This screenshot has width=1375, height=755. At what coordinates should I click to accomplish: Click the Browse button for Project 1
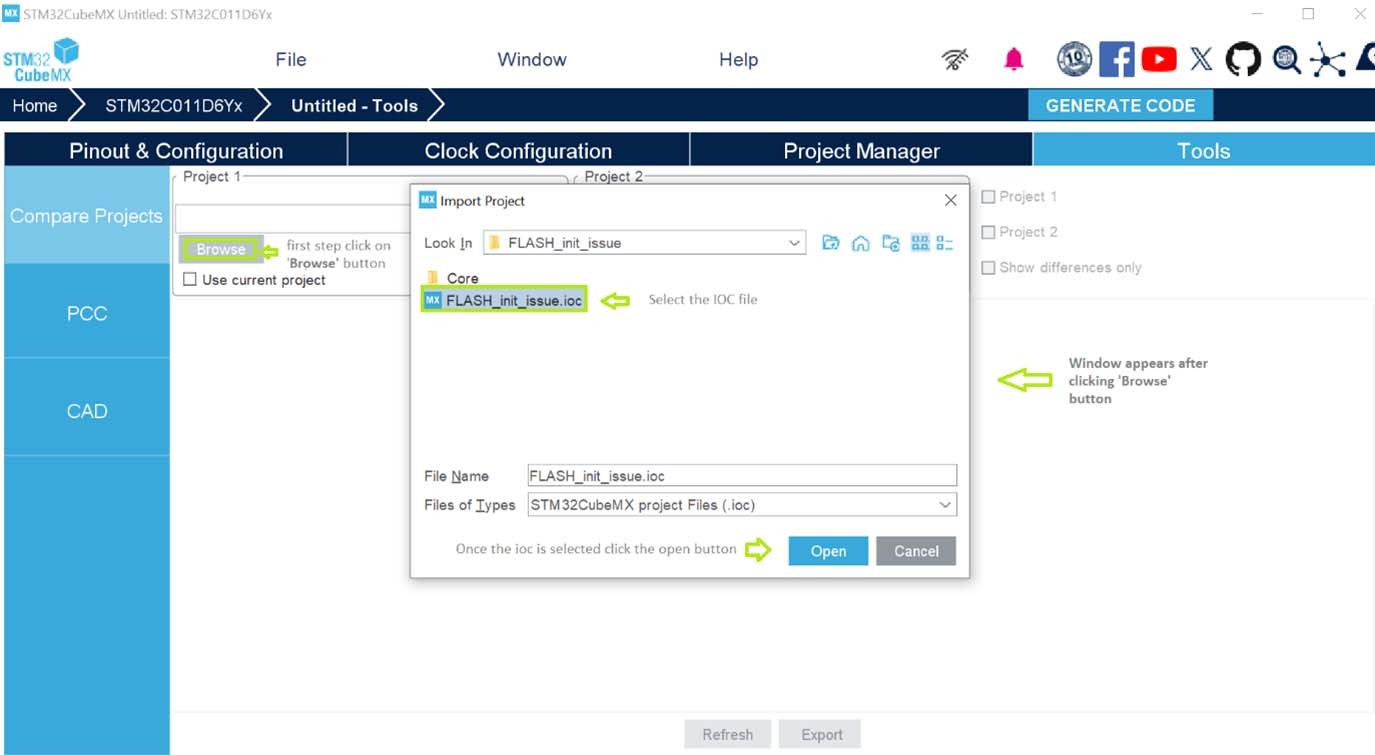tap(221, 250)
